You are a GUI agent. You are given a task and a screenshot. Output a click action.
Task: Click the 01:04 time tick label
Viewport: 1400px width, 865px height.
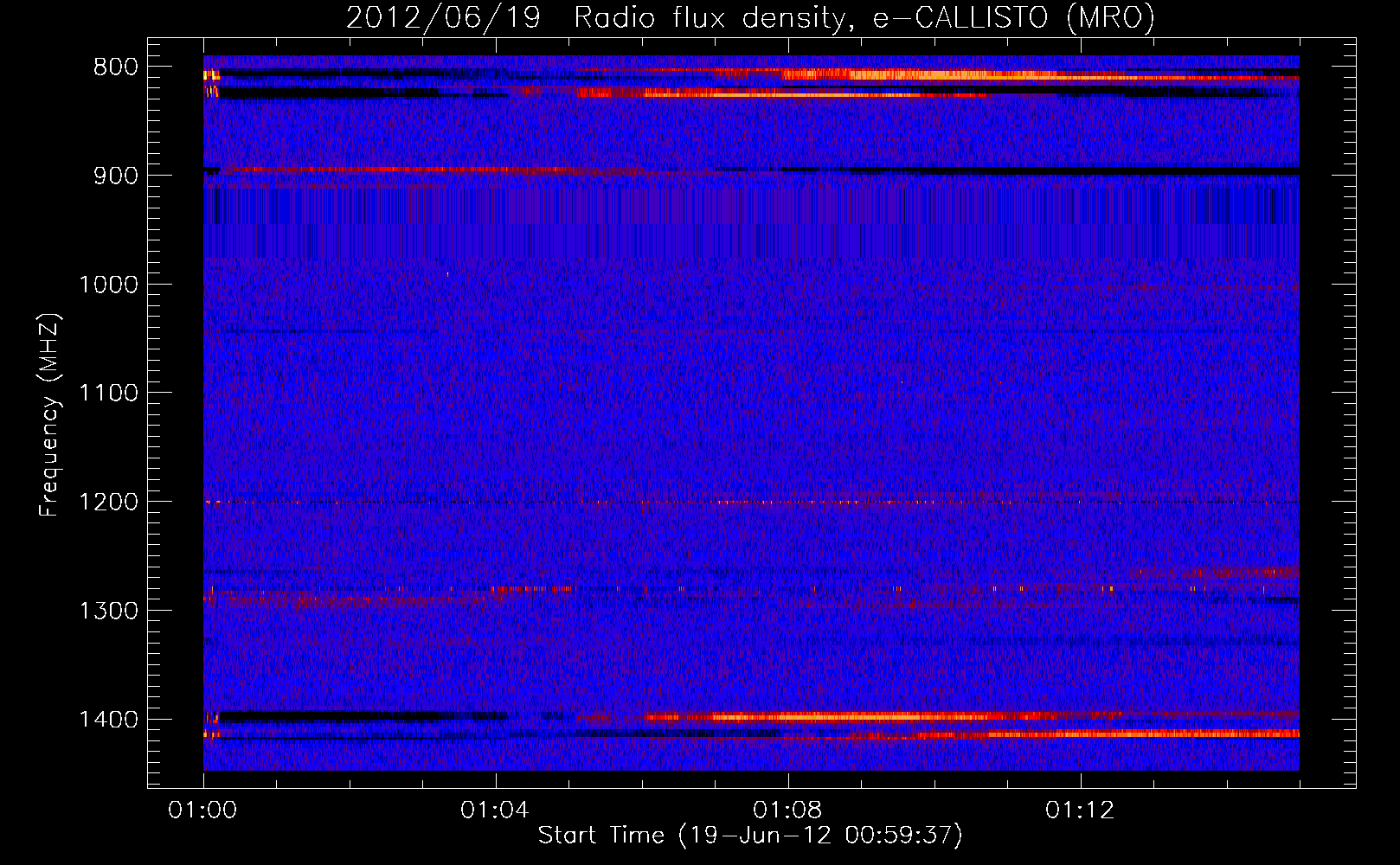[495, 811]
